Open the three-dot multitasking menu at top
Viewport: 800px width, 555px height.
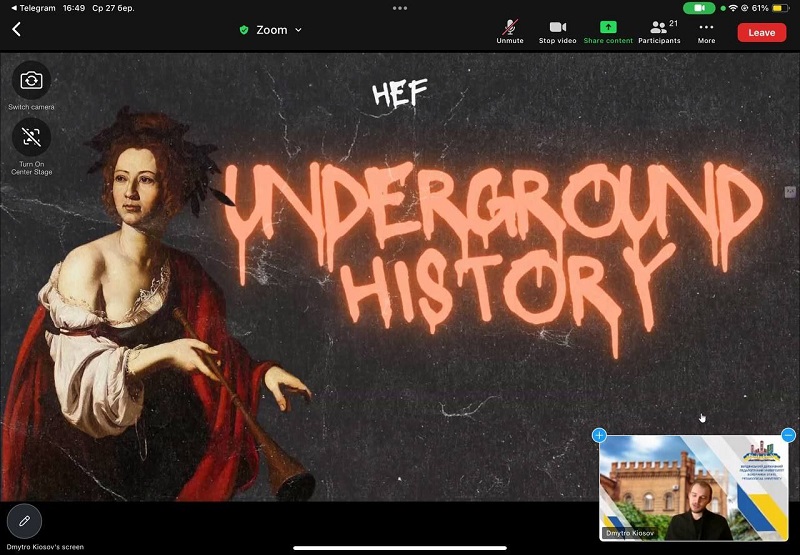click(x=399, y=8)
